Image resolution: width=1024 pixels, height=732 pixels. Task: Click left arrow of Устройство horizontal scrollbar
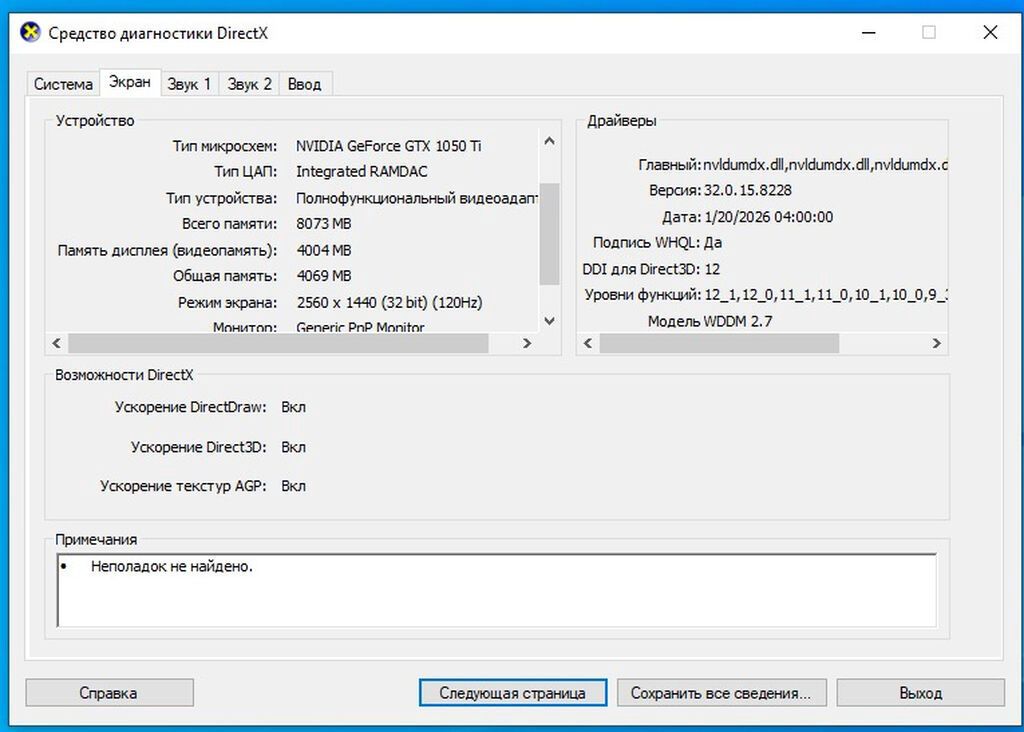(x=57, y=343)
